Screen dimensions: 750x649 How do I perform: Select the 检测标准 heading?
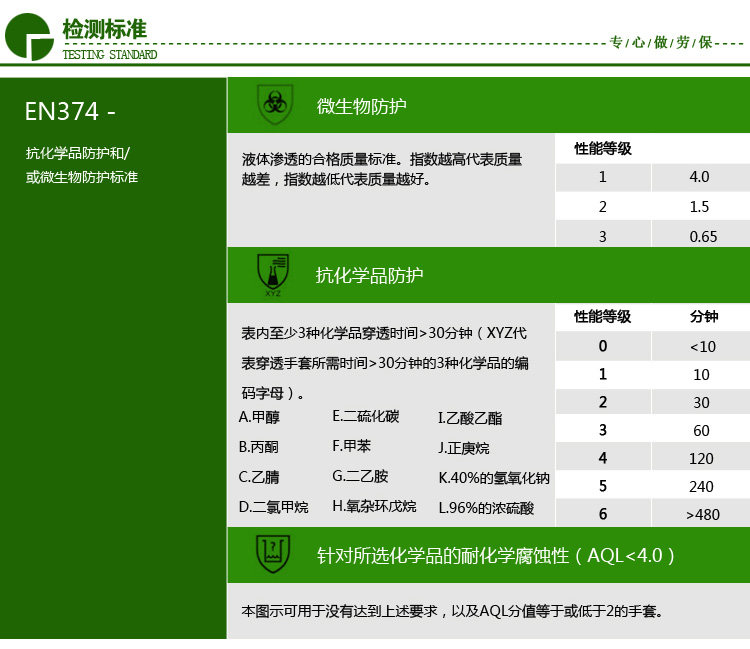coord(105,29)
